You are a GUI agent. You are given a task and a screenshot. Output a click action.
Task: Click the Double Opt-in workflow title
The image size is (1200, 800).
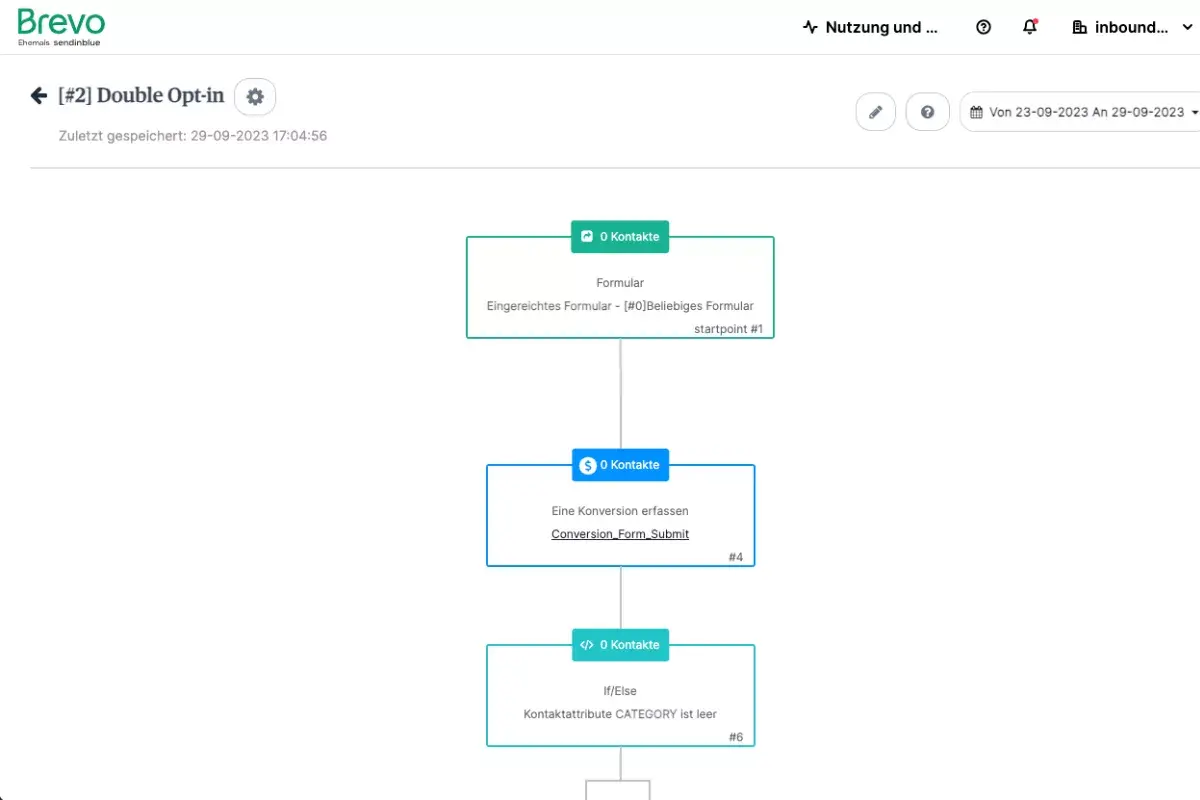[141, 96]
